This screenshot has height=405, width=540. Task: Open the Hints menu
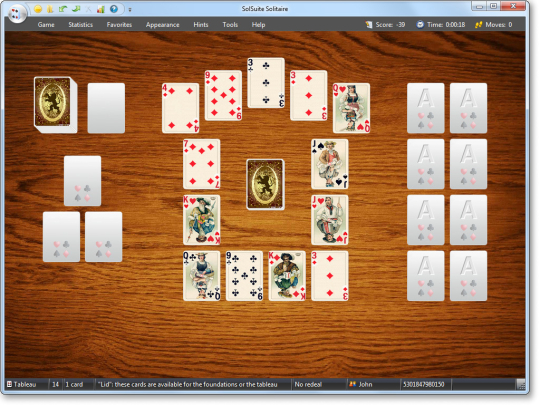click(201, 25)
